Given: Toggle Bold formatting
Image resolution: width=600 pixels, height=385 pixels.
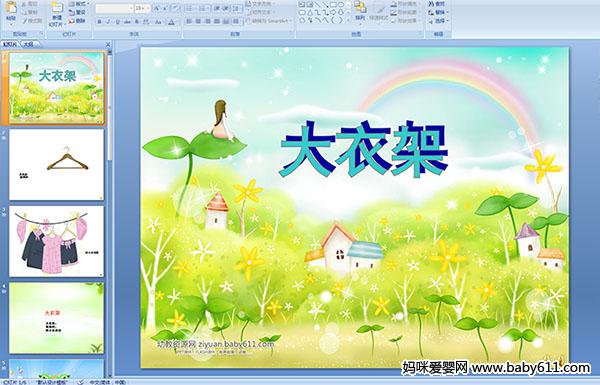Looking at the screenshot, I should click(x=99, y=22).
